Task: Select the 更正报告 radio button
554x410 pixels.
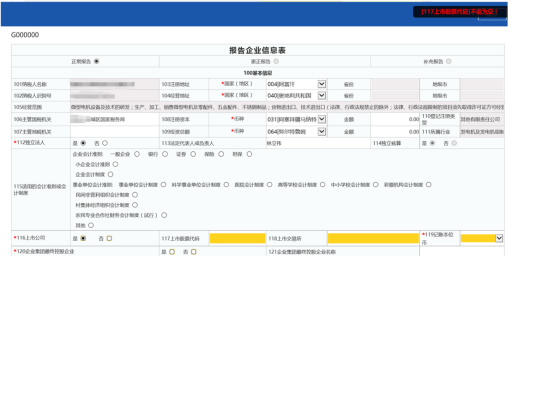Action: 276,61
